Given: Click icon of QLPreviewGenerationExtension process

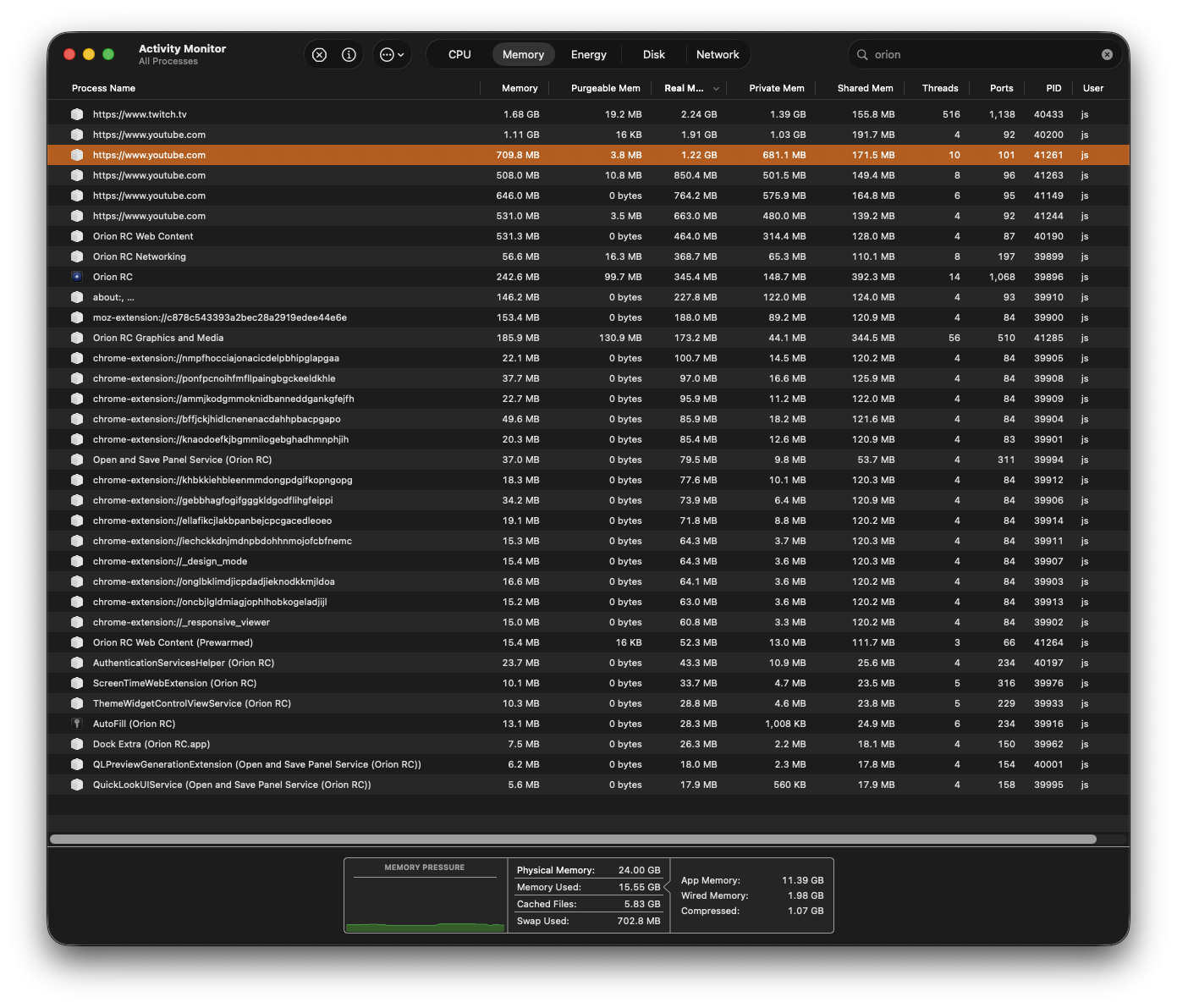Looking at the screenshot, I should point(77,764).
